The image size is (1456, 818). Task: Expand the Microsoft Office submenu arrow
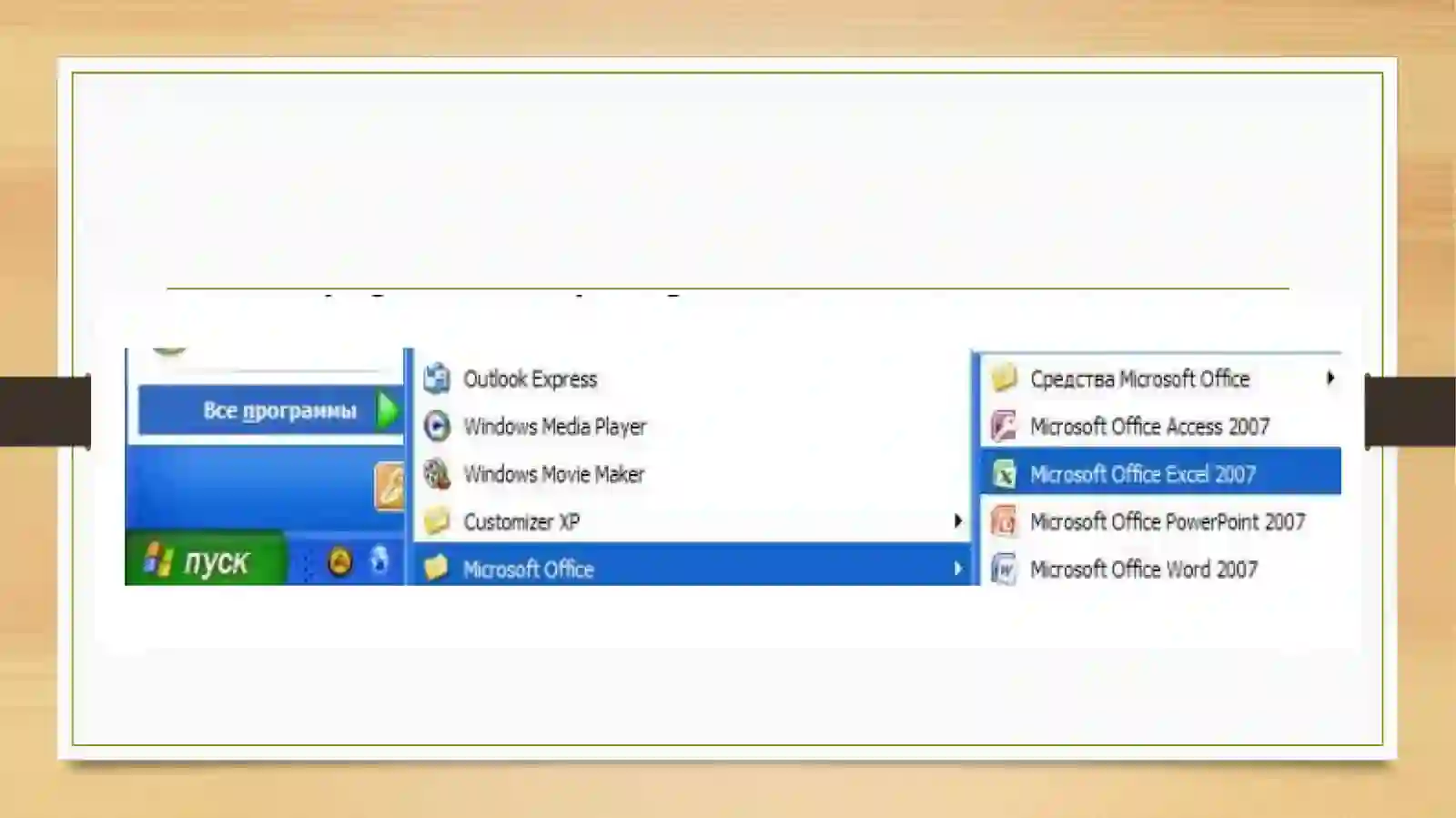(x=957, y=569)
